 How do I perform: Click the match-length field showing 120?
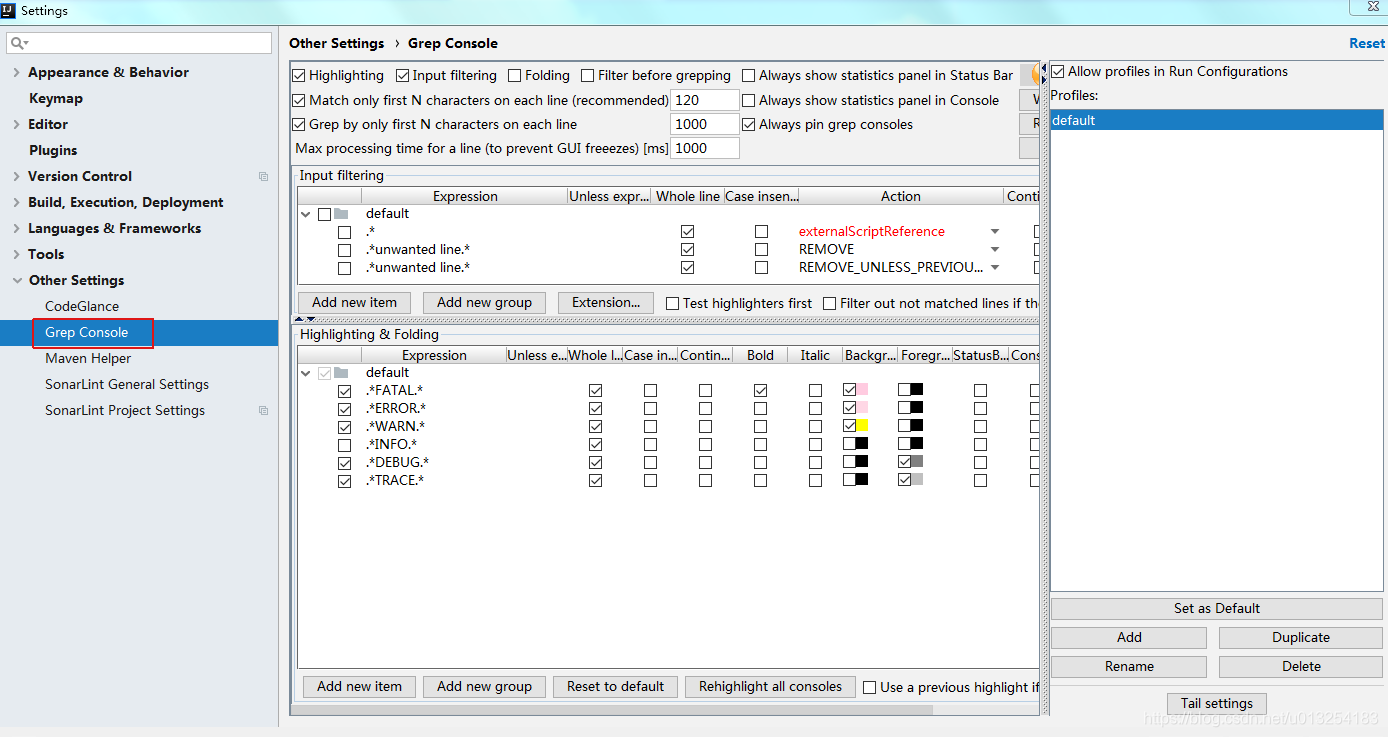point(705,100)
